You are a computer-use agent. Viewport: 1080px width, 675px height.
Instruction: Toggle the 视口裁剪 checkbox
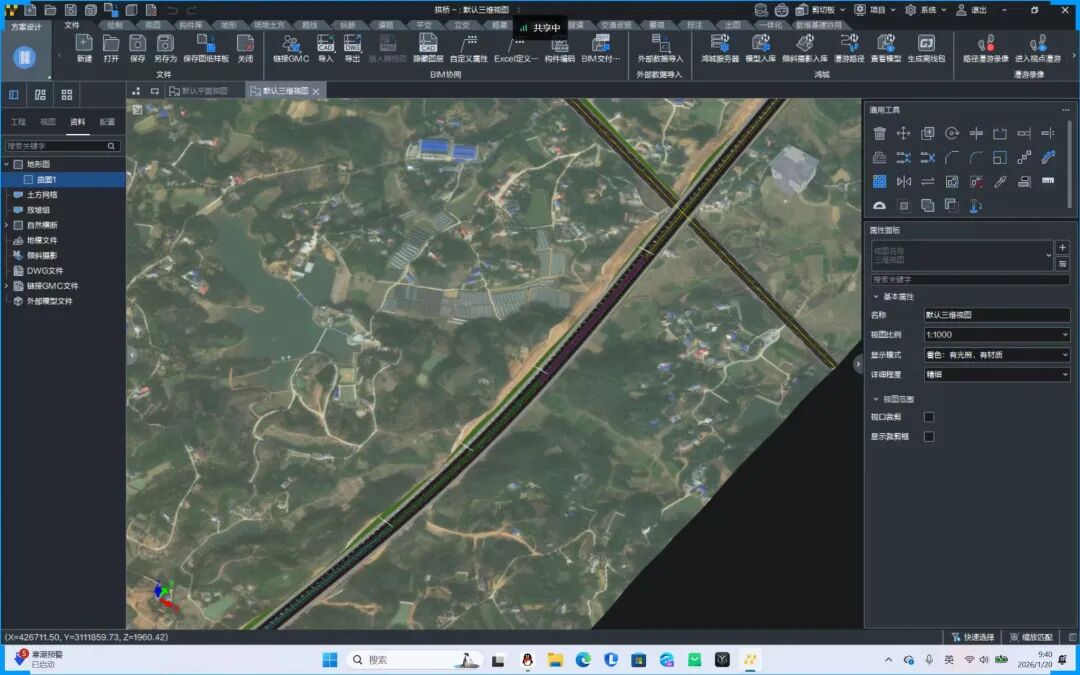click(x=928, y=417)
